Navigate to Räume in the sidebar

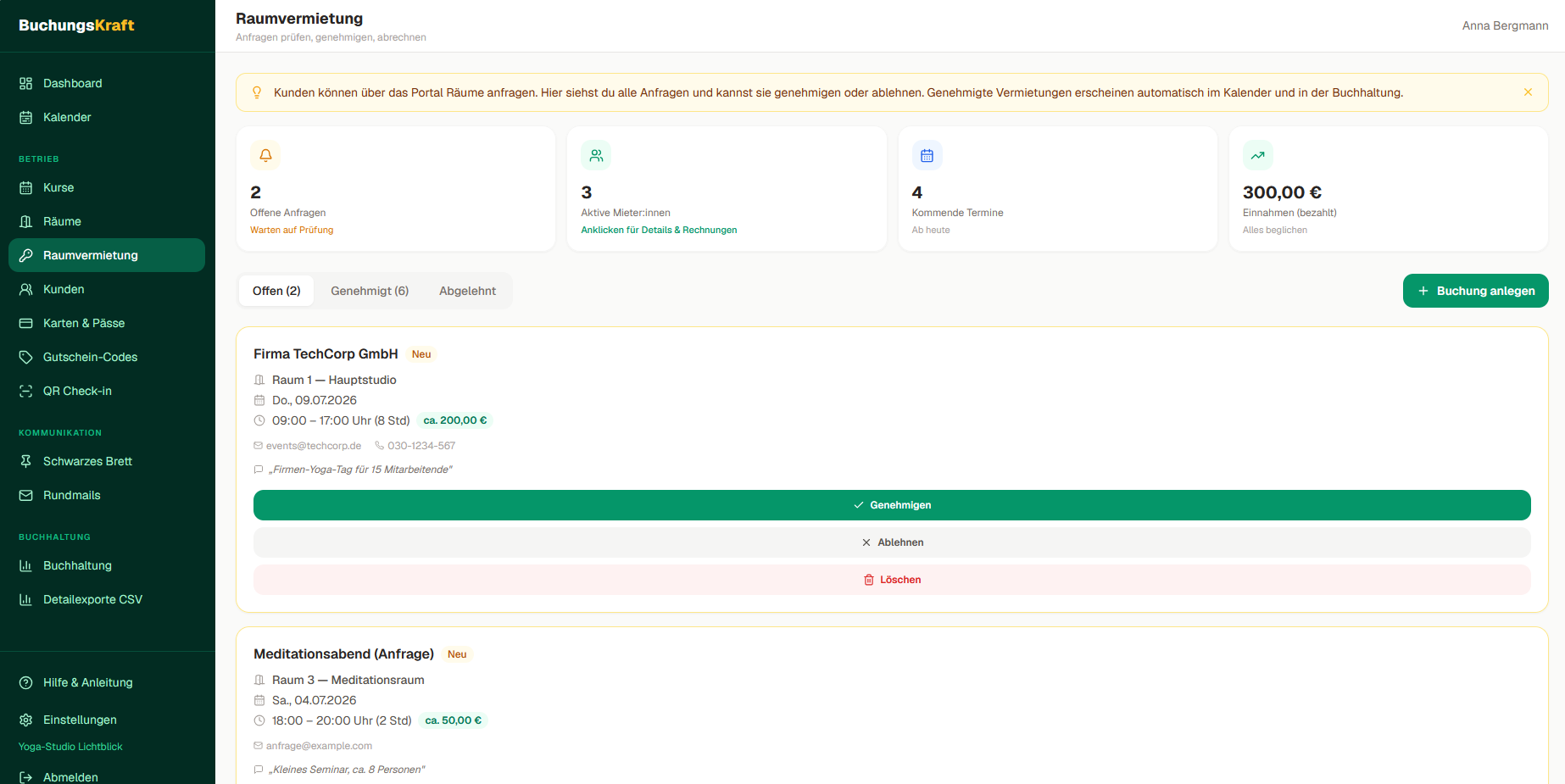point(107,221)
